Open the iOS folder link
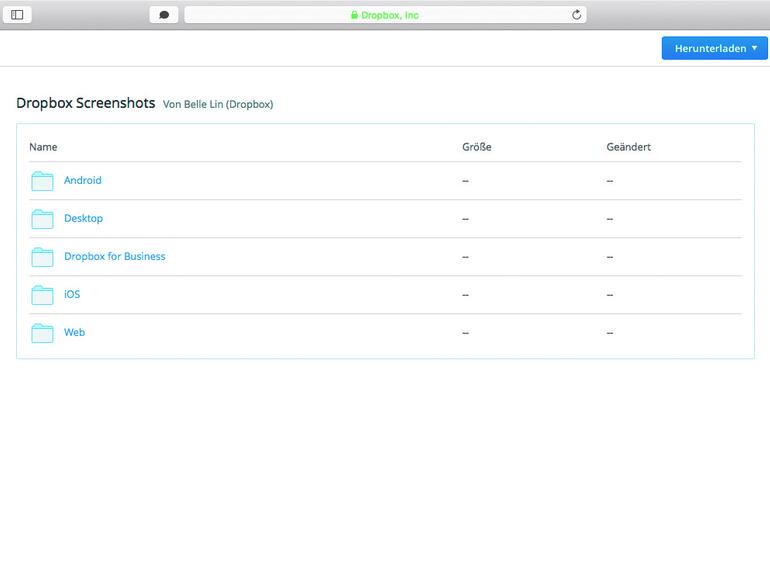The width and height of the screenshot is (770, 578). (x=72, y=294)
